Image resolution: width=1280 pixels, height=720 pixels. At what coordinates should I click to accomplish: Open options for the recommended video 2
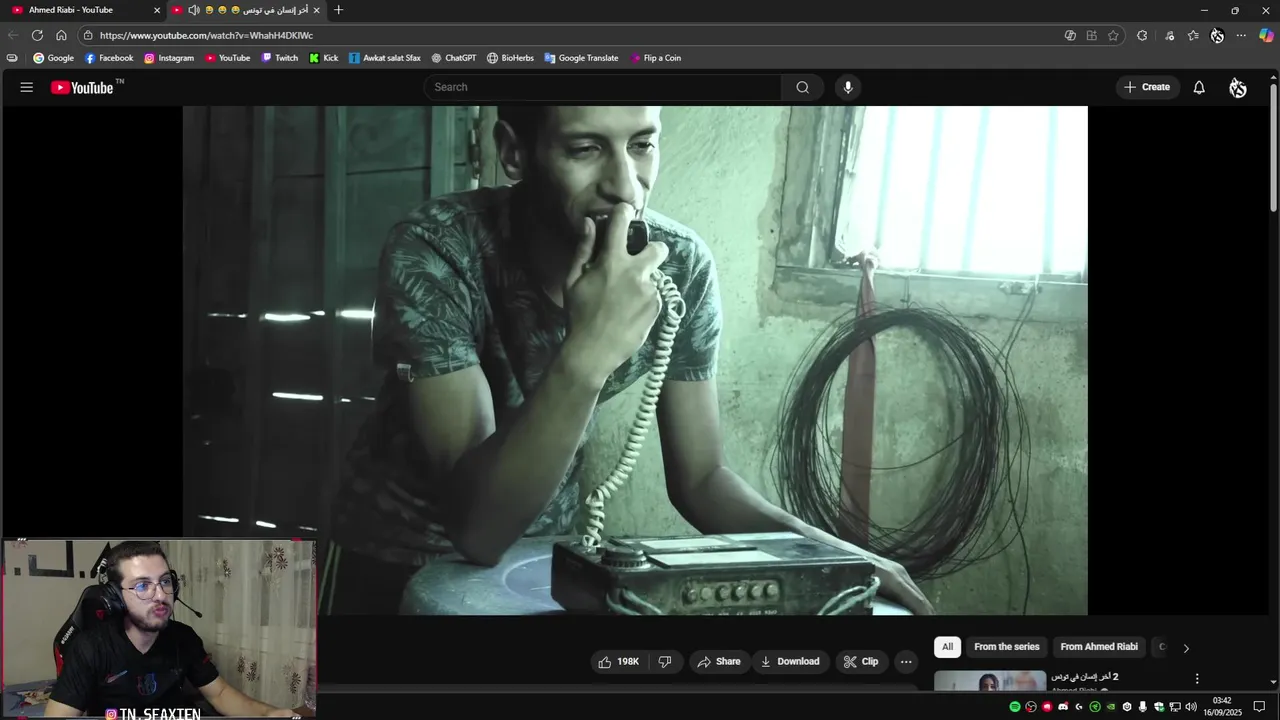(1197, 678)
